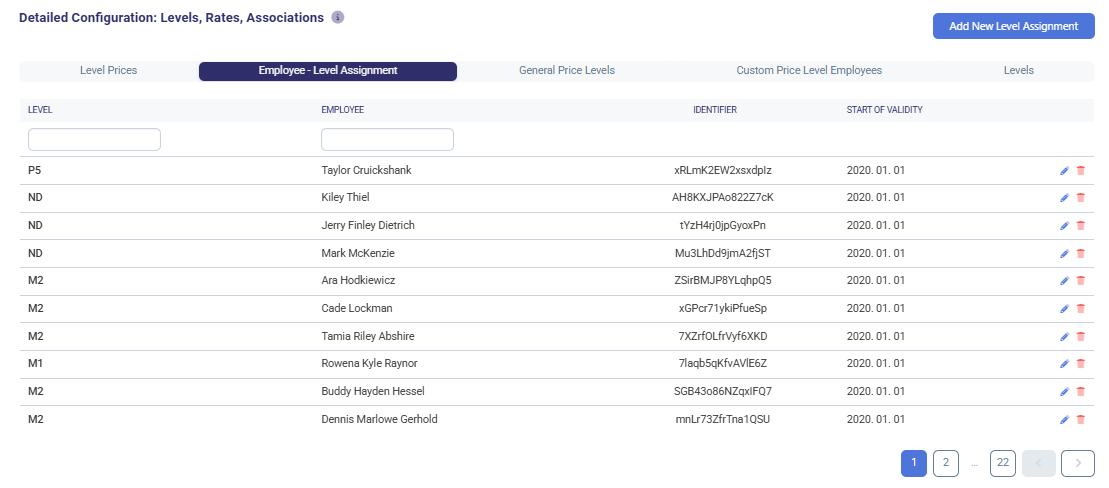
Task: Select the Custom Price Level Employees tab
Action: (809, 71)
